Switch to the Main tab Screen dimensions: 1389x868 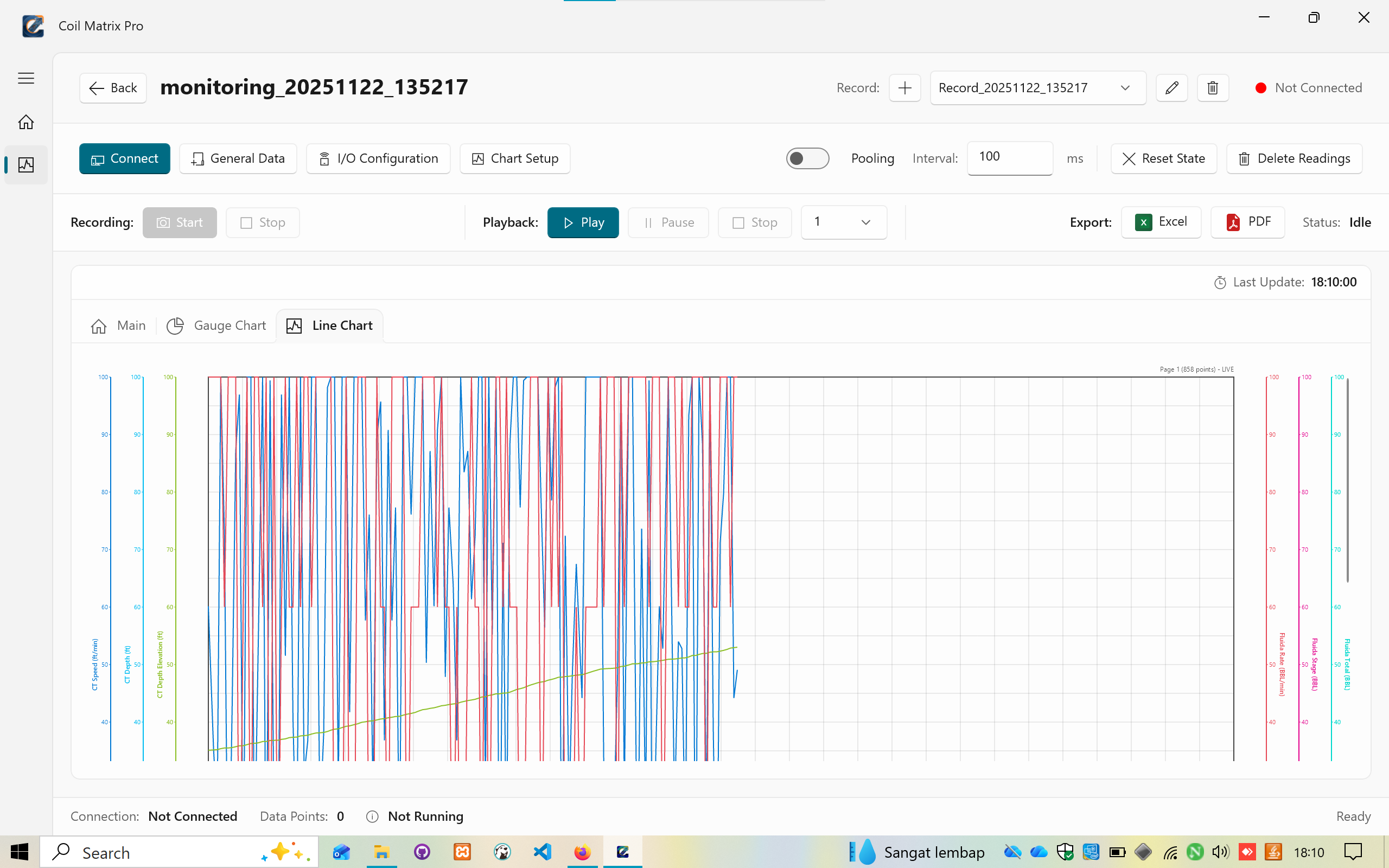click(118, 325)
